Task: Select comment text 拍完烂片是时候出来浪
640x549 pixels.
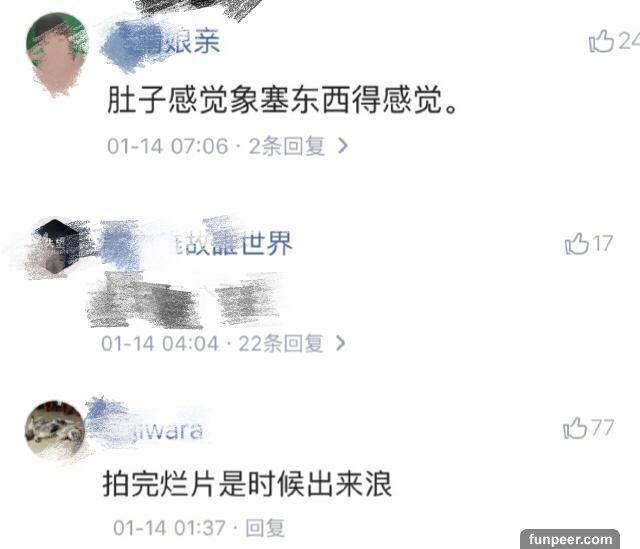Action: pos(247,485)
